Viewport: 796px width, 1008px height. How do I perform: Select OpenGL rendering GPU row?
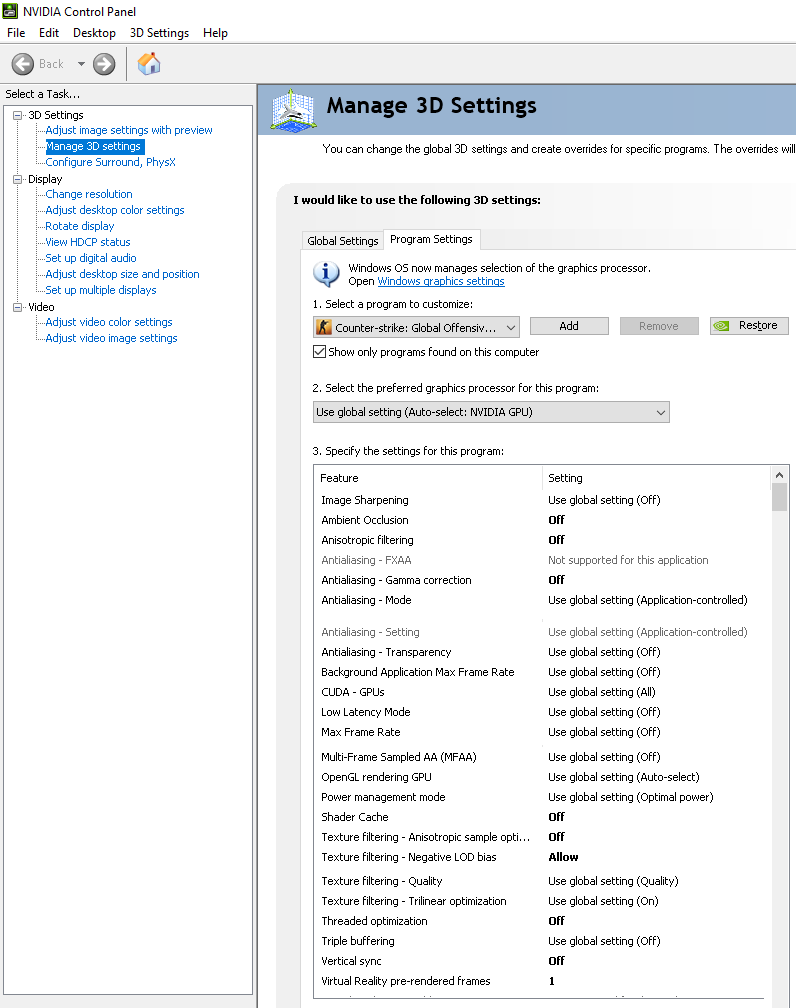click(543, 777)
